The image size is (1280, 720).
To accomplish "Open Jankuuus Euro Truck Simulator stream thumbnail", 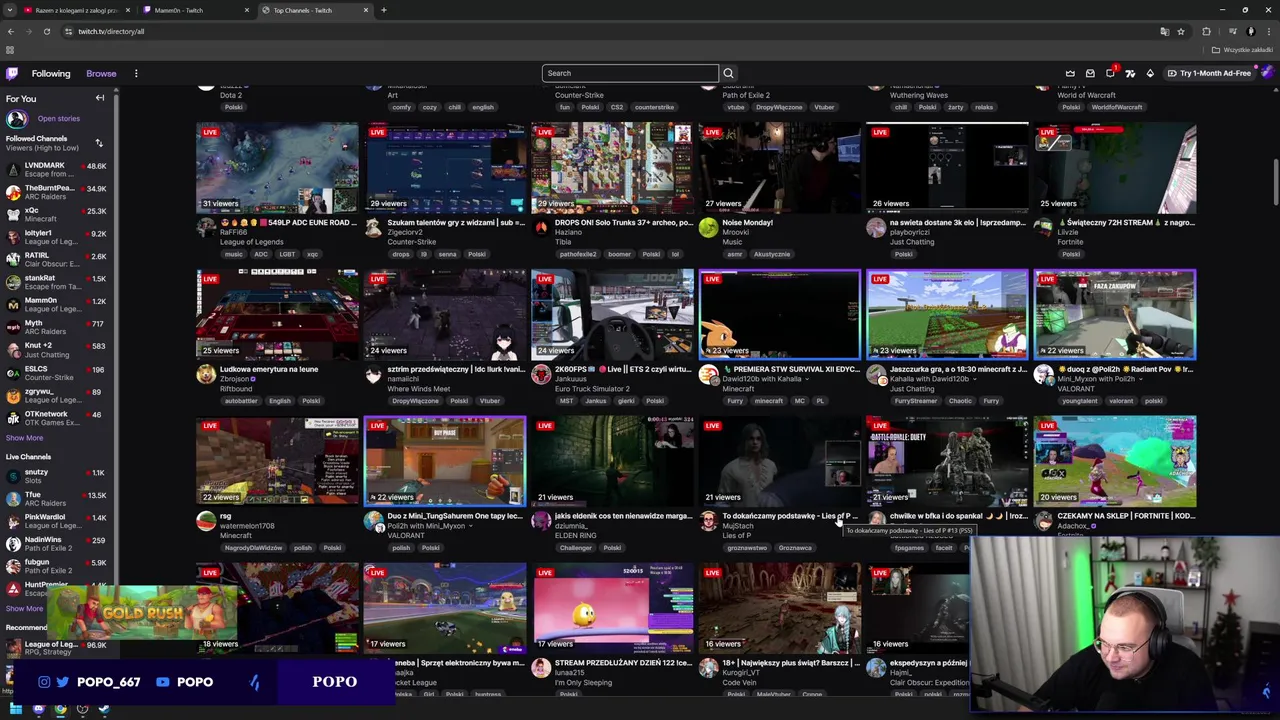I will (612, 314).
